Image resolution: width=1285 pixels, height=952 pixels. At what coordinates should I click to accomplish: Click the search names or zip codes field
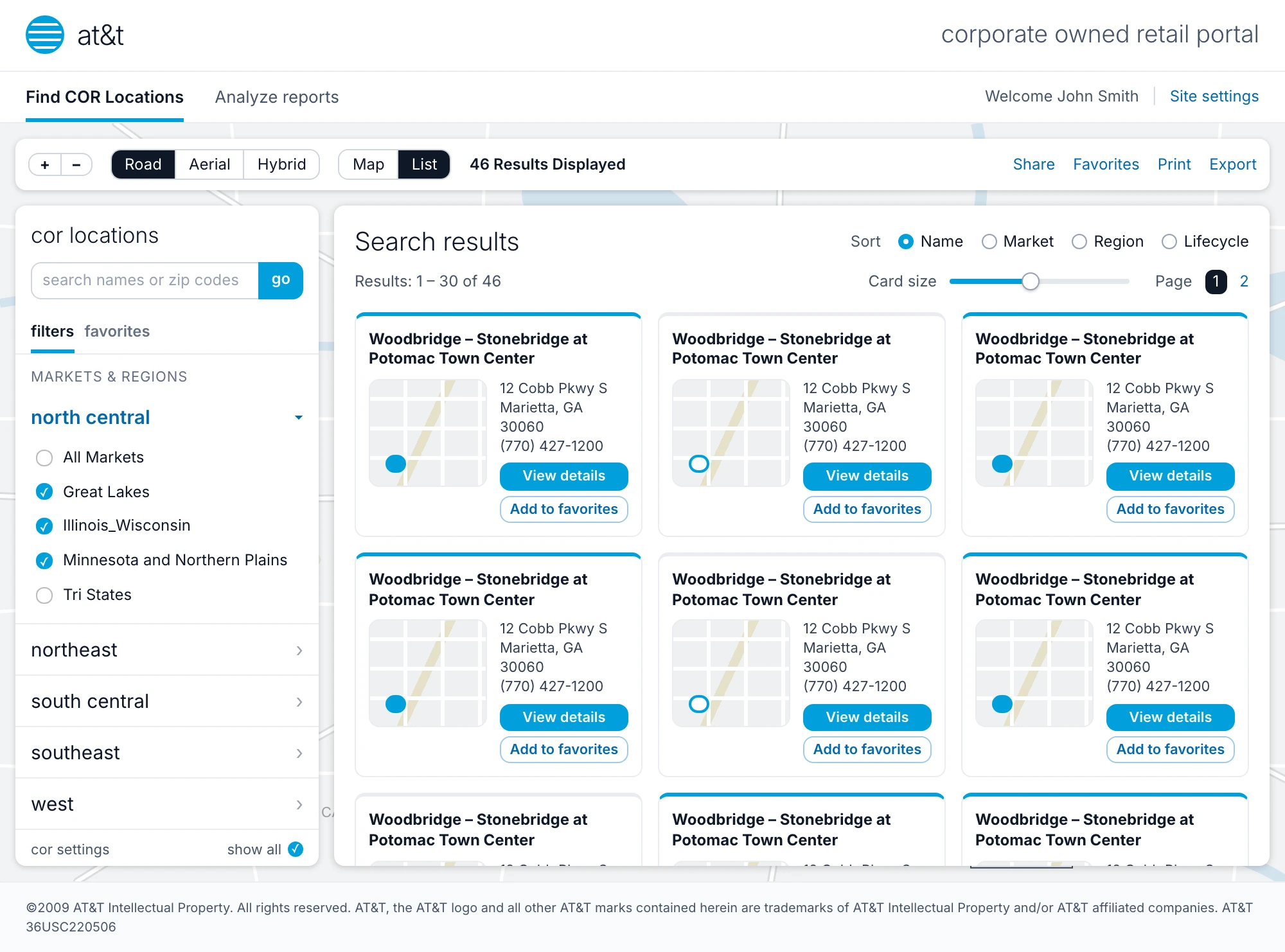click(145, 281)
